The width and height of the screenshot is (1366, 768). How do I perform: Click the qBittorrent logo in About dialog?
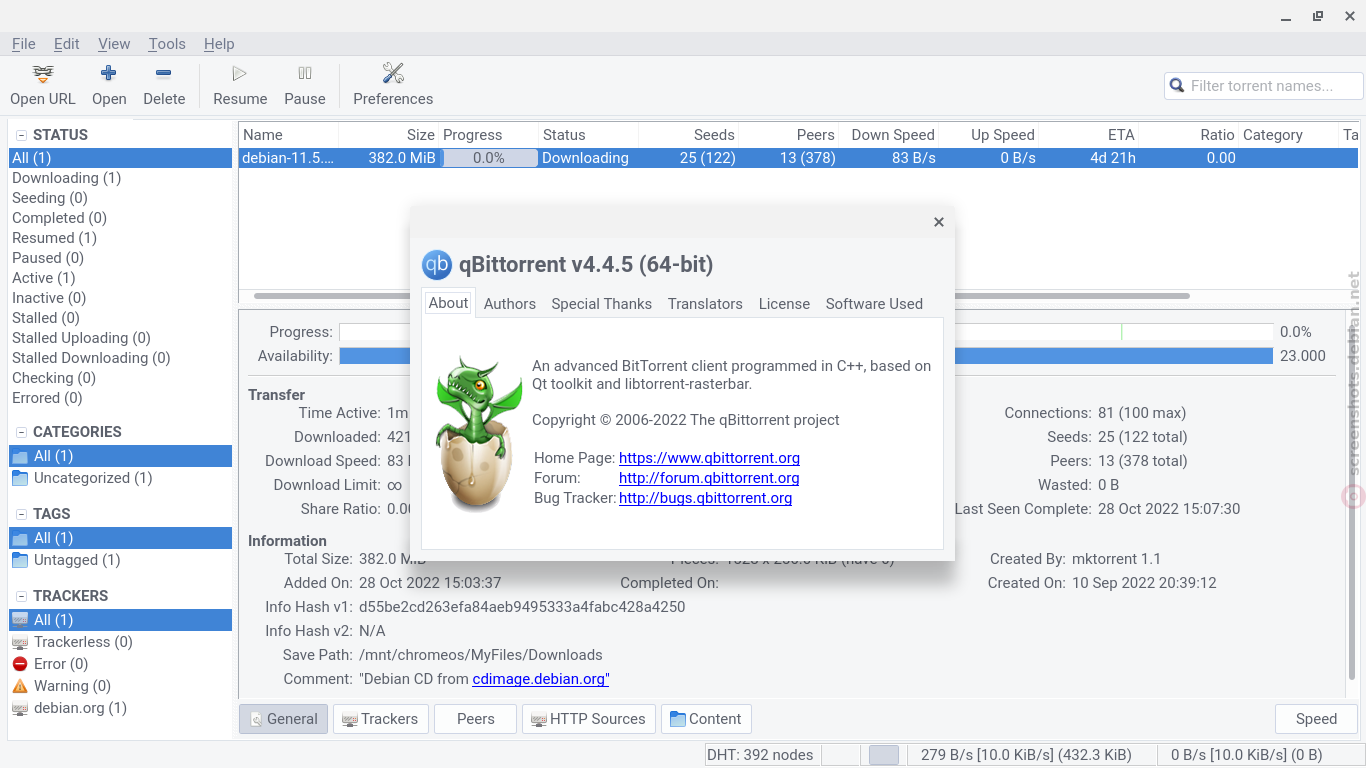point(437,264)
